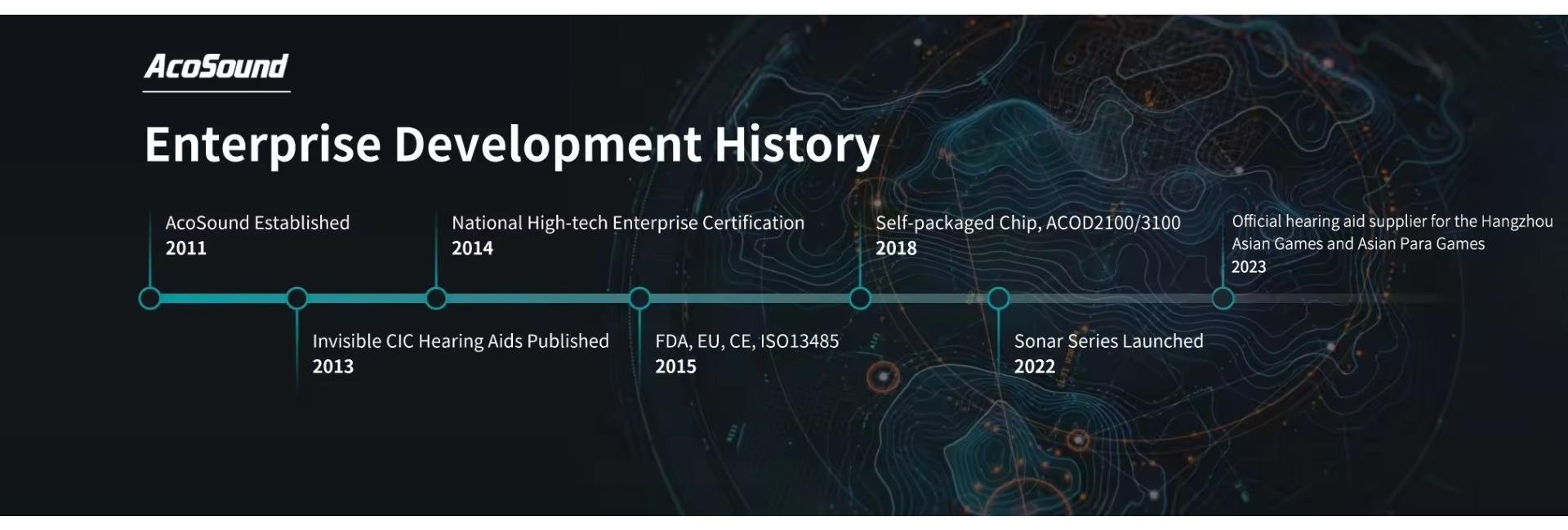Select the 2018 timeline circle marker
This screenshot has height=530, width=1568.
click(x=860, y=298)
